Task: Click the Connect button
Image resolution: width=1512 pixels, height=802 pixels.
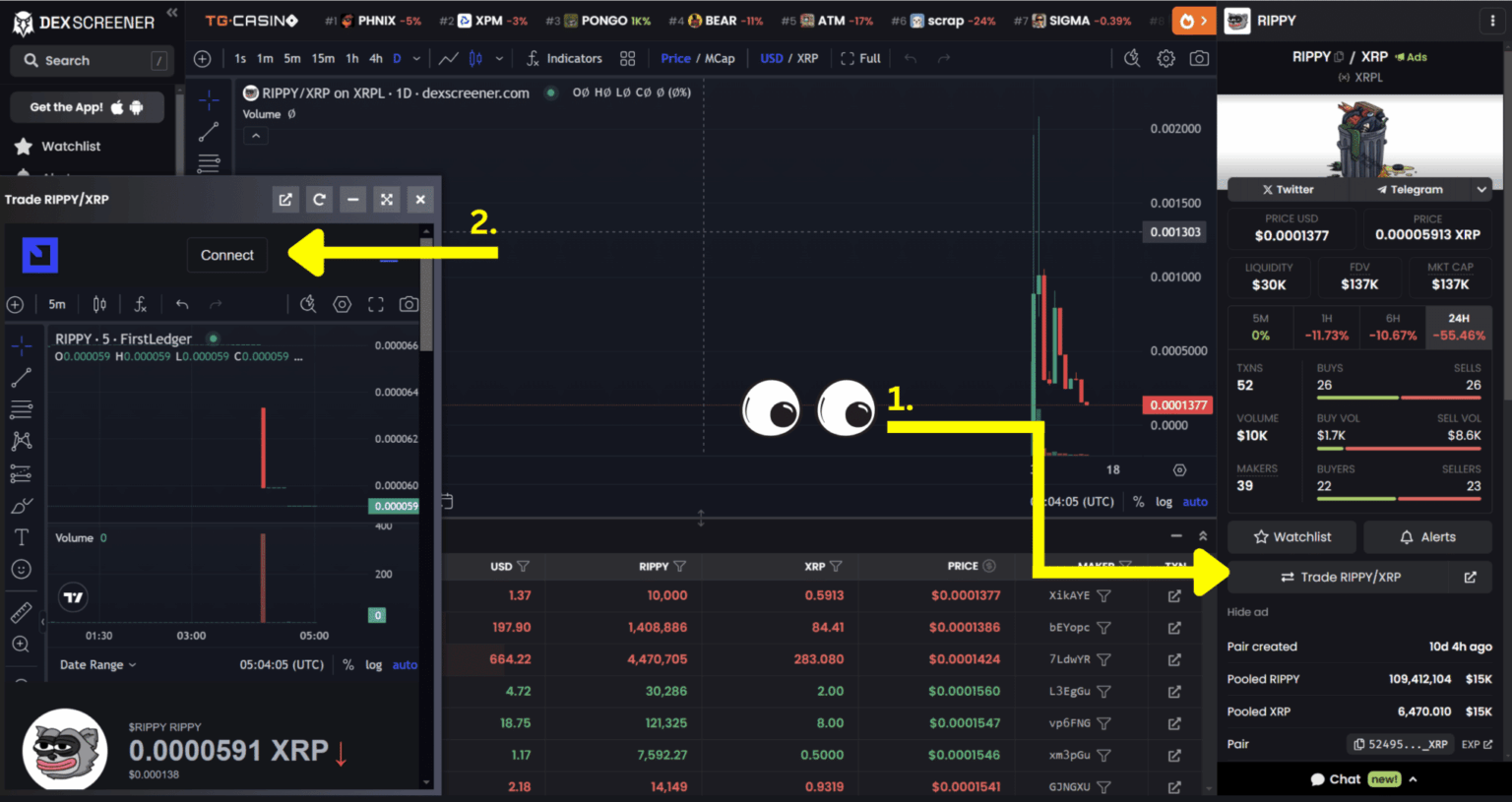Action: tap(226, 254)
